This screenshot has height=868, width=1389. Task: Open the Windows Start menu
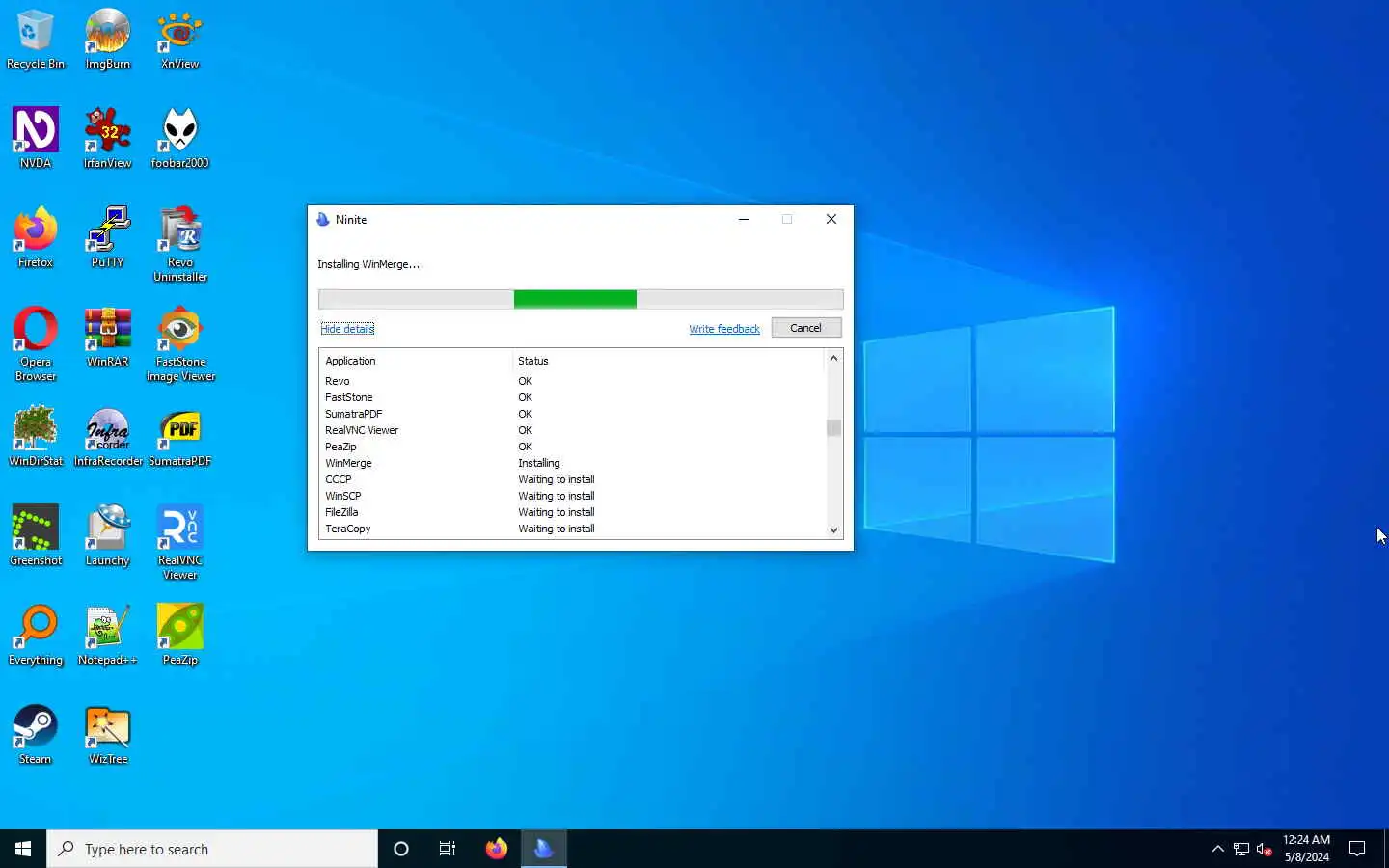(23, 849)
